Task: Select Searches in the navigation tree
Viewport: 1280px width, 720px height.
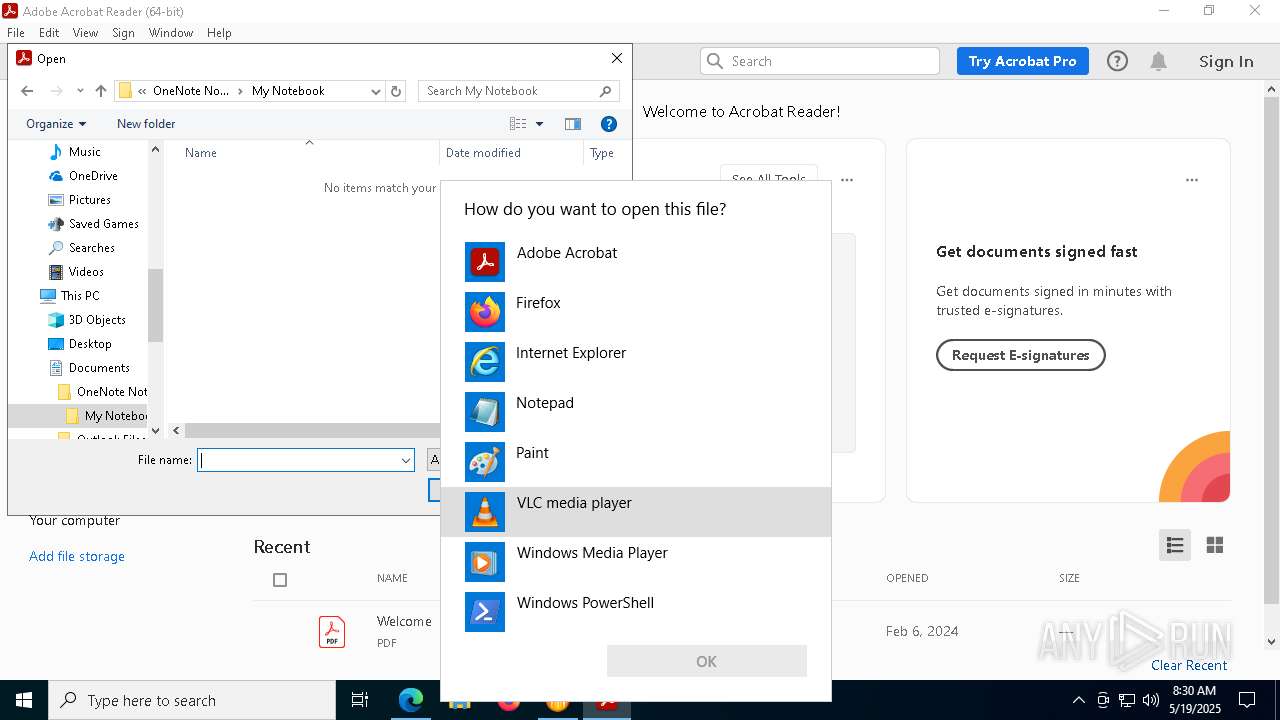Action: point(91,248)
